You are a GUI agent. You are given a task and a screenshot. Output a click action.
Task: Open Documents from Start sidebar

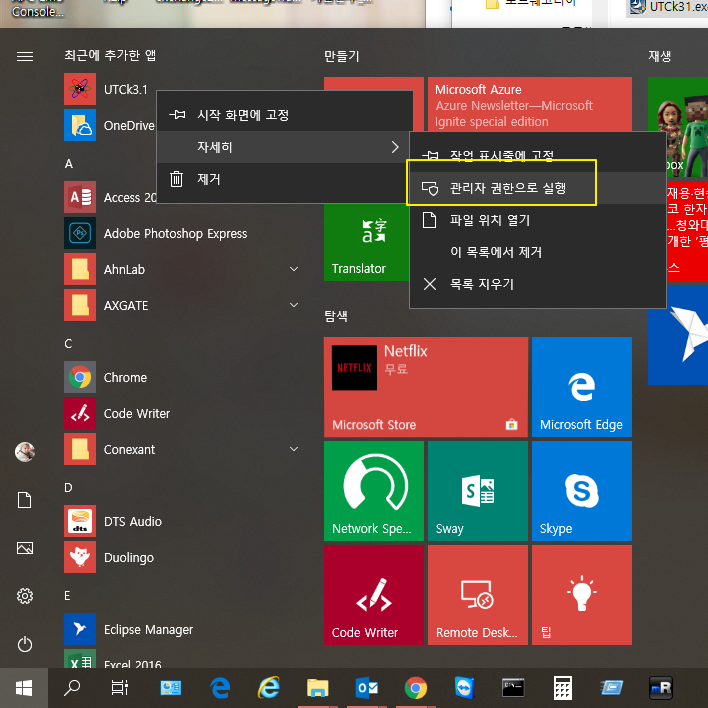click(25, 500)
